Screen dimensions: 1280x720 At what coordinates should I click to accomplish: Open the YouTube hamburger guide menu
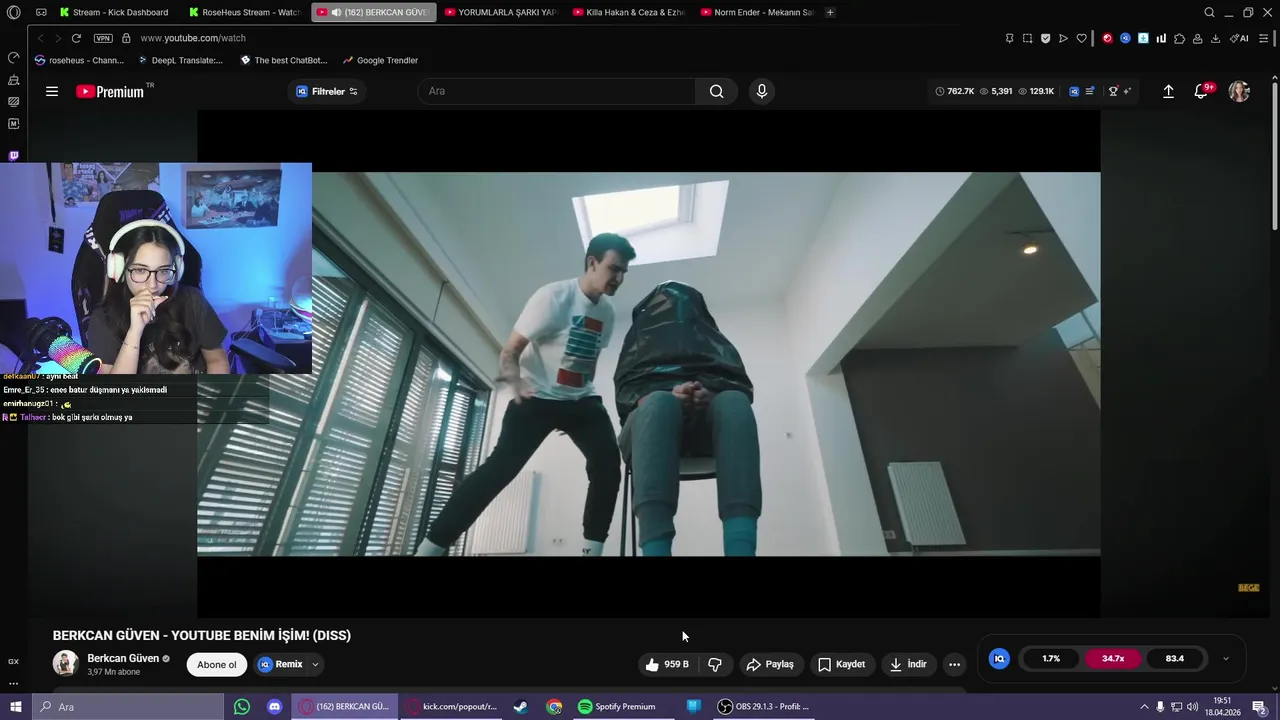pyautogui.click(x=52, y=91)
